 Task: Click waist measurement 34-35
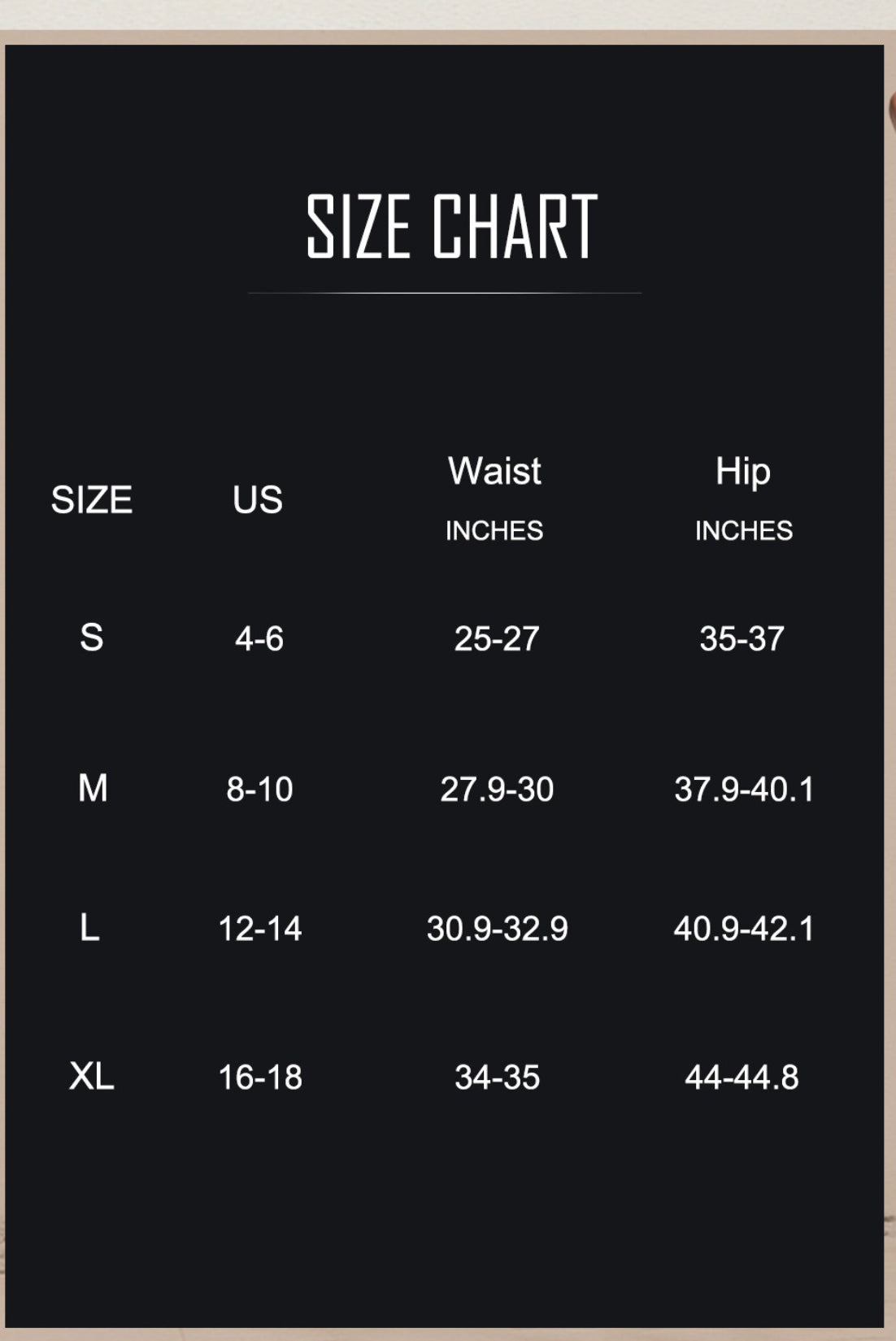(x=497, y=1078)
